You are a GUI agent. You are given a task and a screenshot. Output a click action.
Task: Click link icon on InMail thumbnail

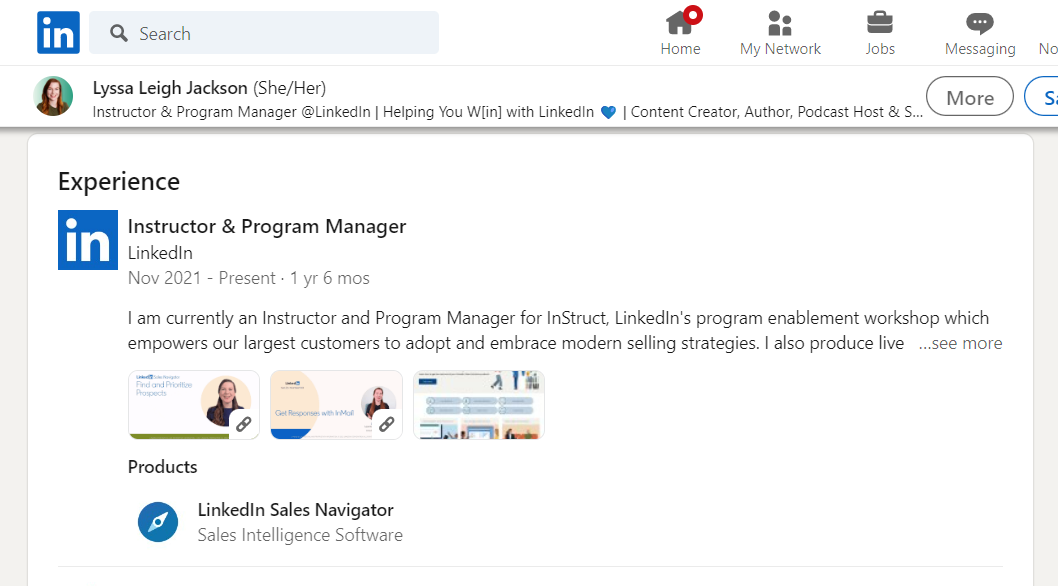click(386, 424)
